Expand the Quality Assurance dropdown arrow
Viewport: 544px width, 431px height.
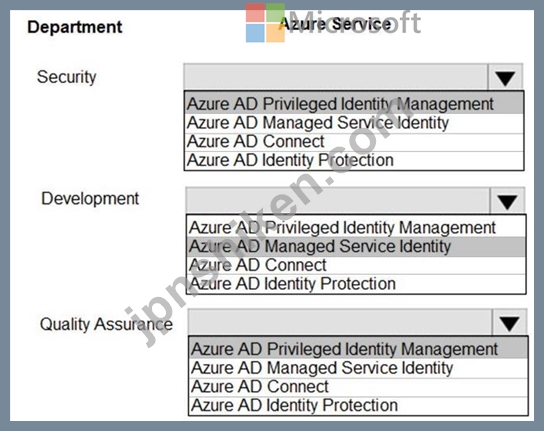(x=510, y=323)
